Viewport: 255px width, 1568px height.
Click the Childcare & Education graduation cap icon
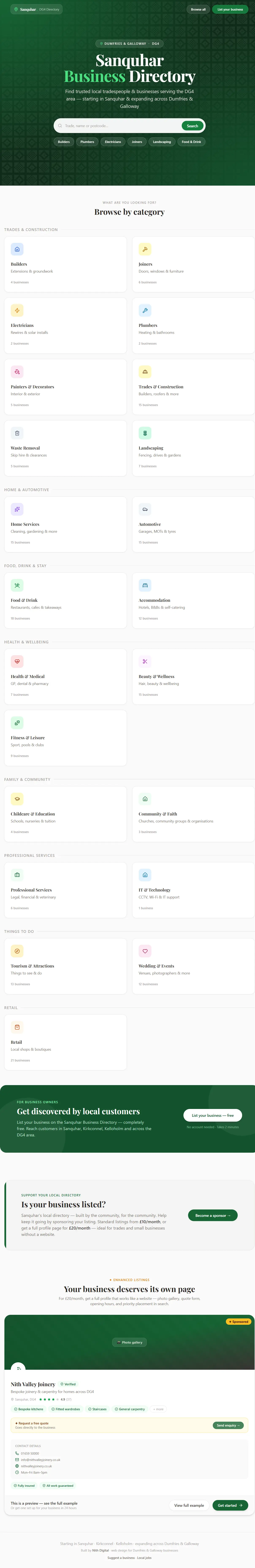[x=17, y=799]
